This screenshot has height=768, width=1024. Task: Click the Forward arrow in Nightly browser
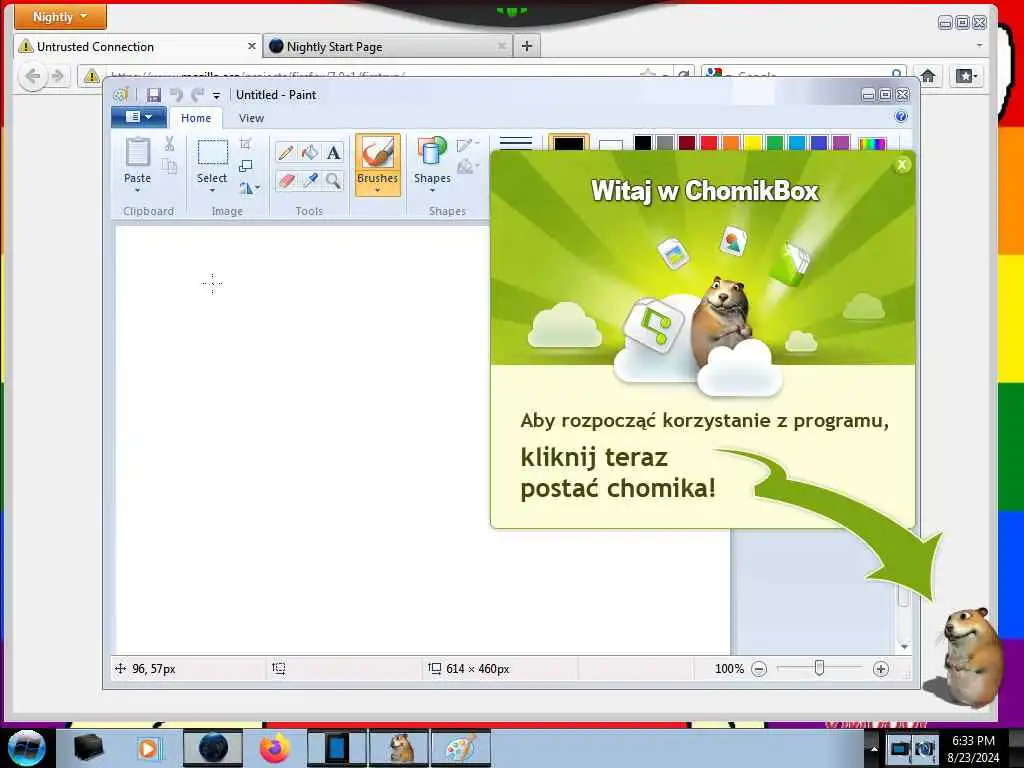click(x=57, y=76)
